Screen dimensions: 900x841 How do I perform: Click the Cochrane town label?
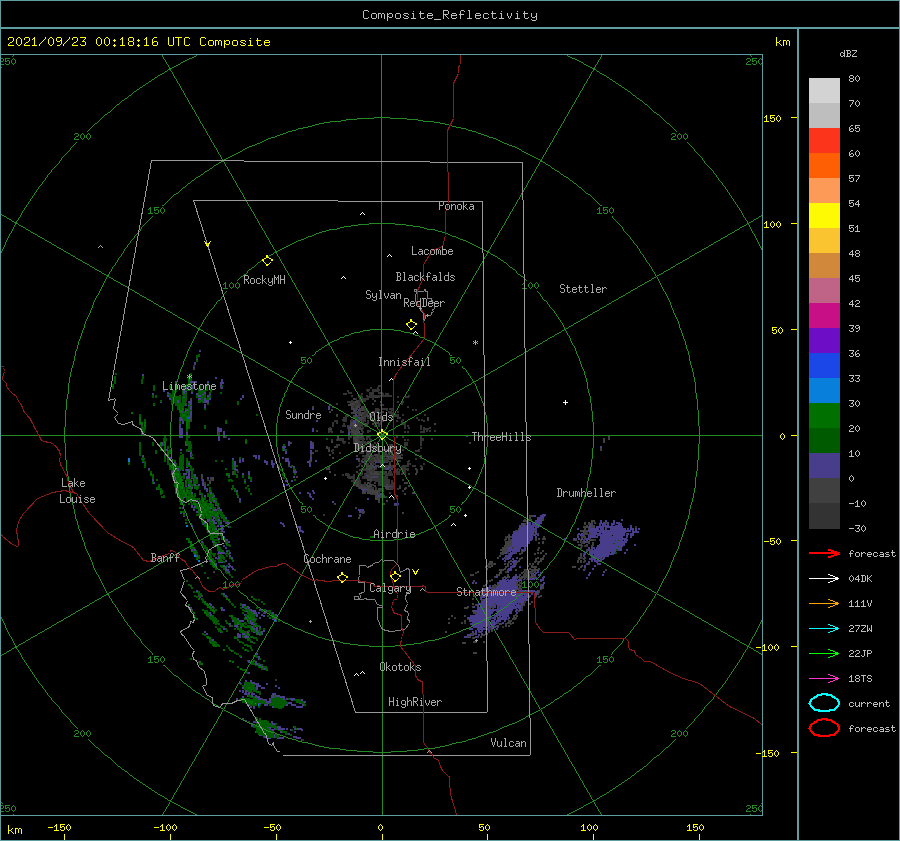[327, 559]
